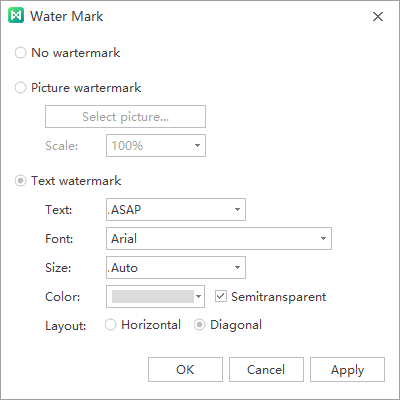Choose the Picture wartermark radio button
The width and height of the screenshot is (400, 400).
(20, 88)
